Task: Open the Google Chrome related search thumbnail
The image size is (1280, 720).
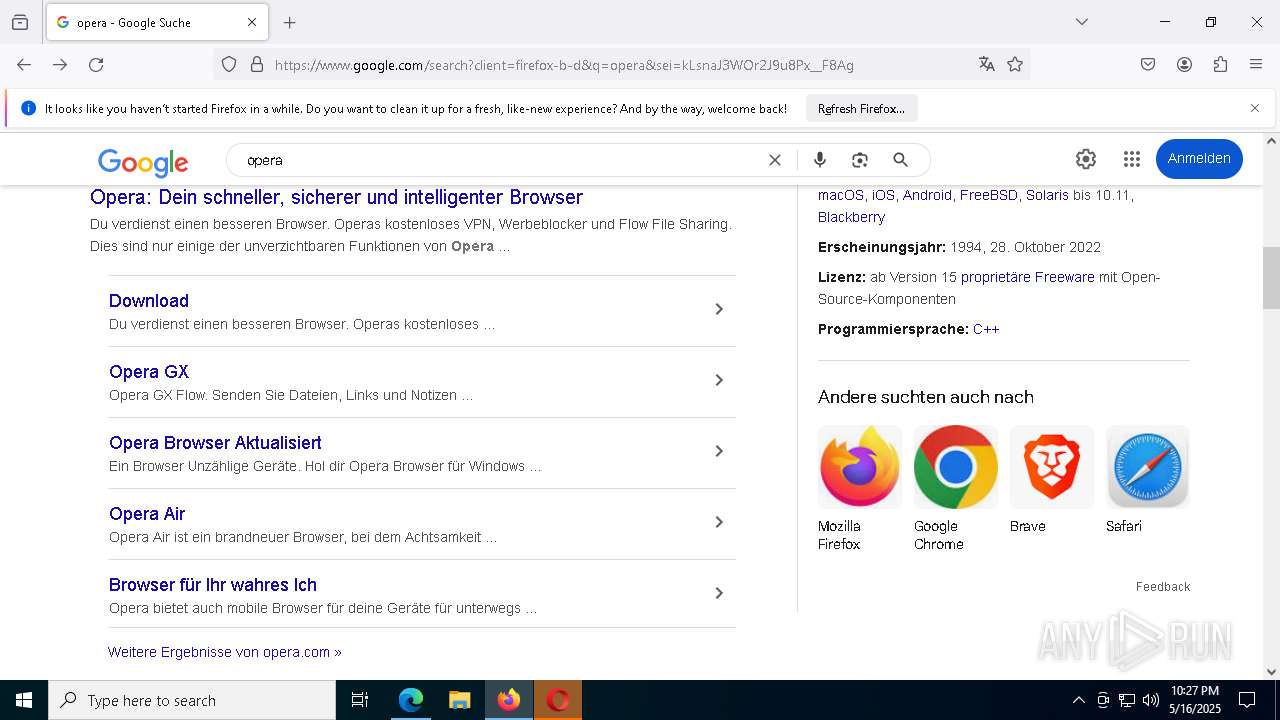Action: pyautogui.click(x=955, y=467)
